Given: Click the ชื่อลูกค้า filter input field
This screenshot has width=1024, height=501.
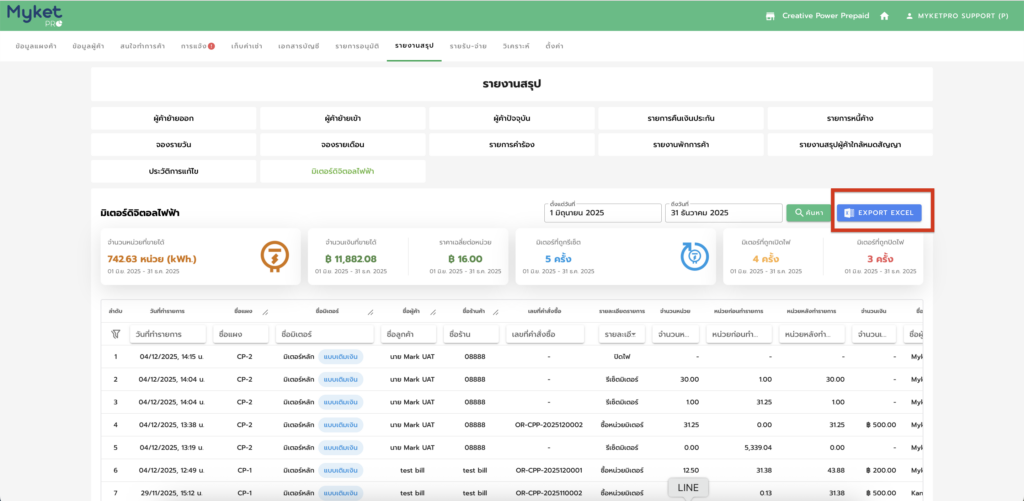Looking at the screenshot, I should click(408, 333).
